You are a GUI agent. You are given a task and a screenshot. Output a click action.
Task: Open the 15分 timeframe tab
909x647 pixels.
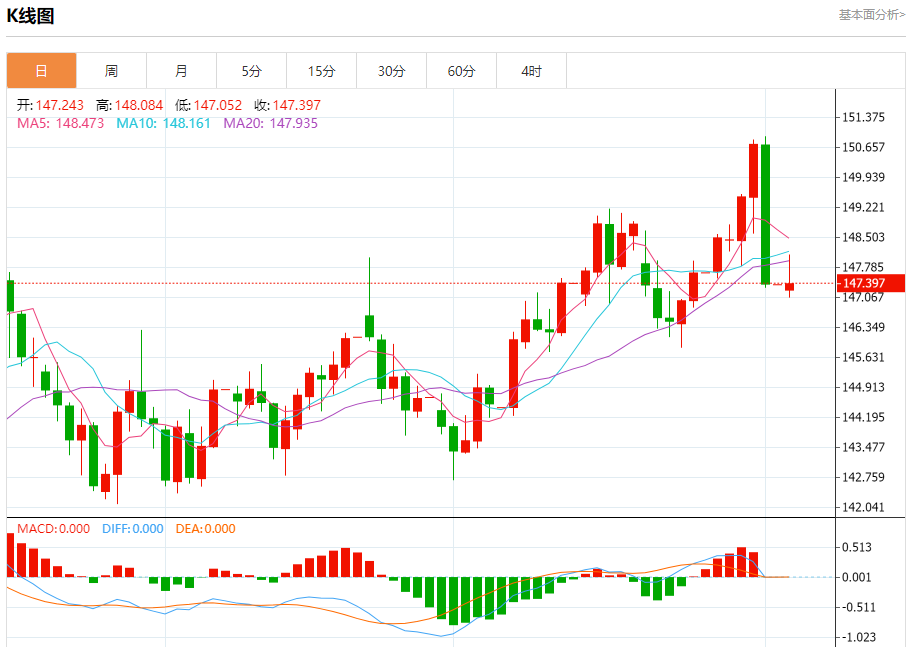click(x=322, y=71)
